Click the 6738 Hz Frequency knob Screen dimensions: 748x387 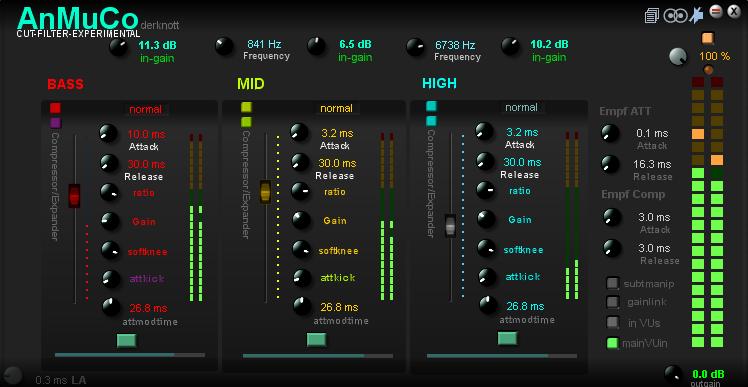[416, 47]
